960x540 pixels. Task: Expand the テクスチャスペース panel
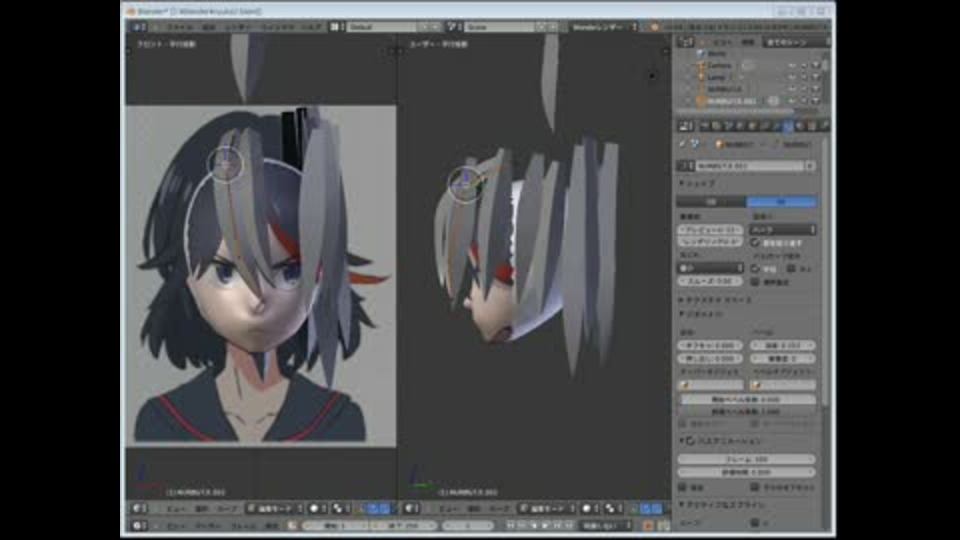point(716,301)
